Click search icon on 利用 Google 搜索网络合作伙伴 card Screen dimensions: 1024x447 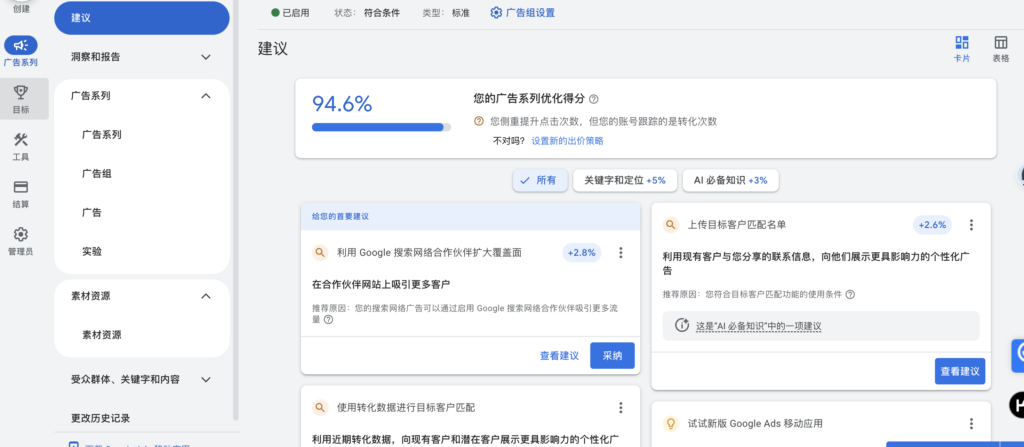(320, 252)
